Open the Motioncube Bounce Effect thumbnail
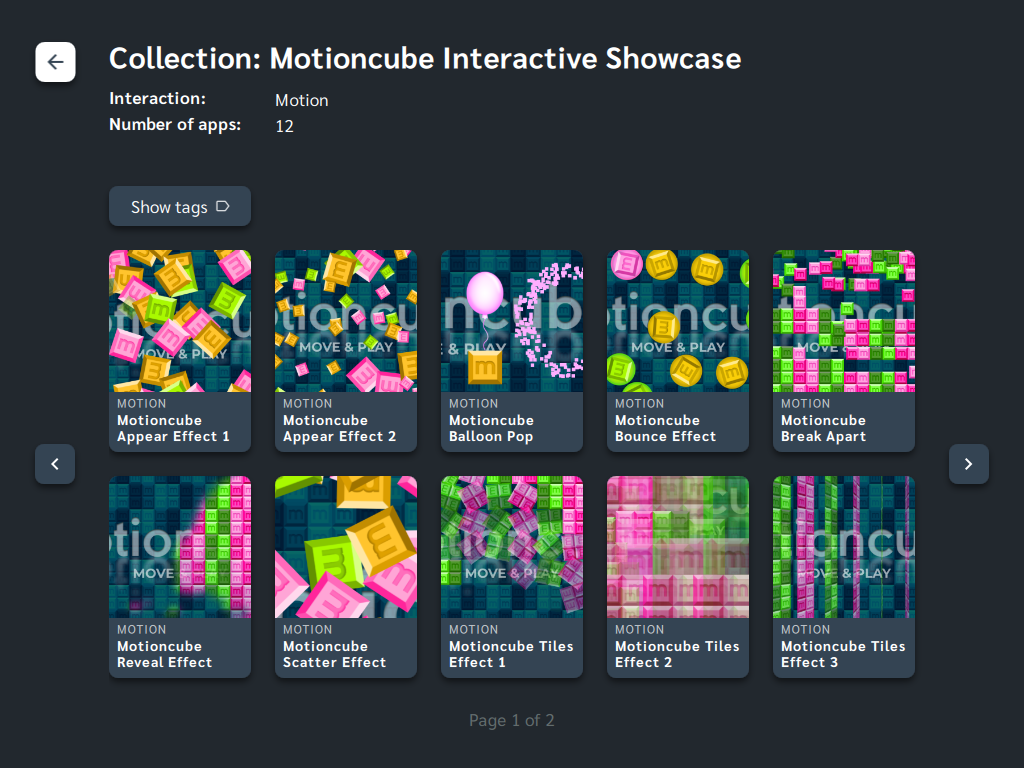 tap(678, 321)
